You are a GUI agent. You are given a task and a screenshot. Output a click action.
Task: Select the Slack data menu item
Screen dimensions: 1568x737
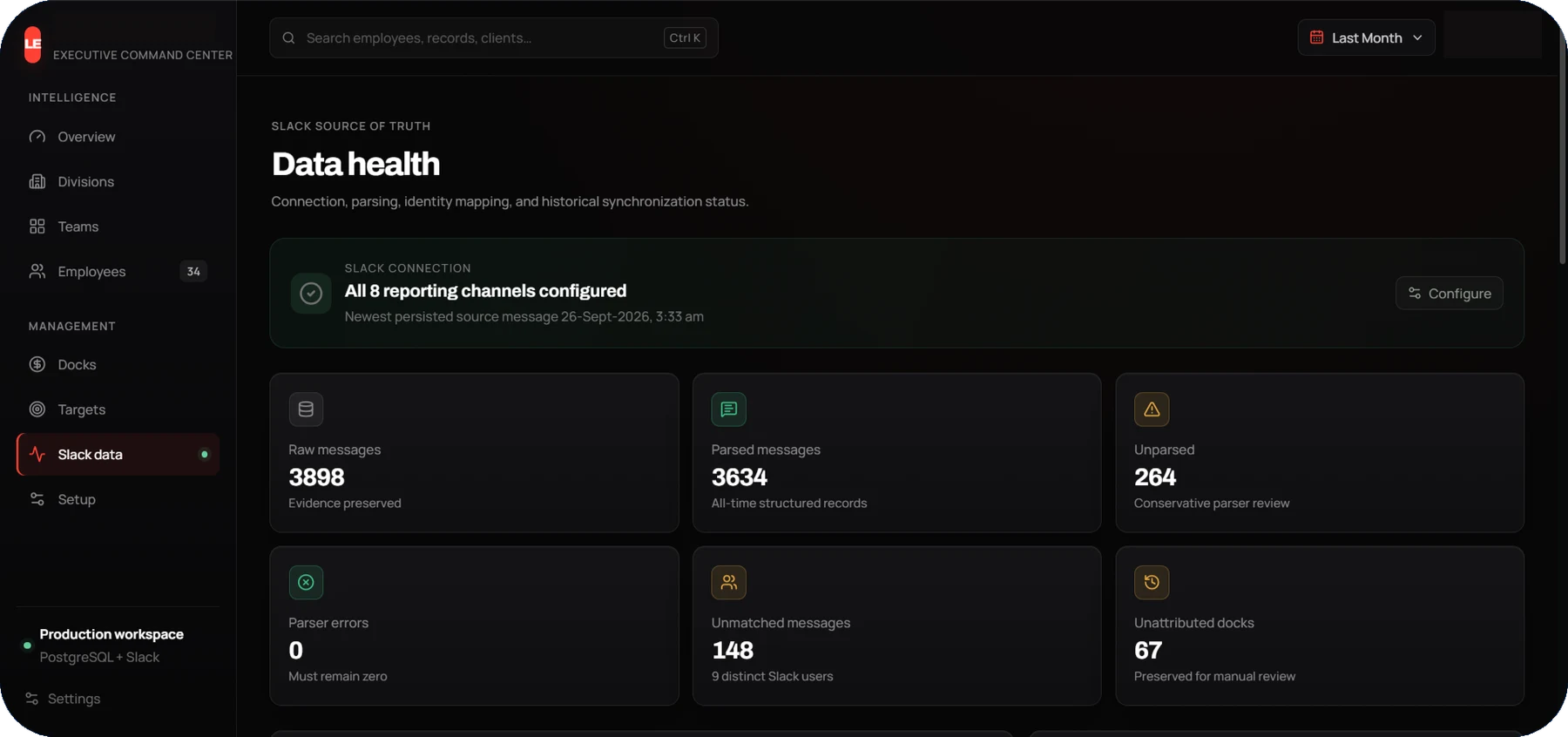click(118, 454)
